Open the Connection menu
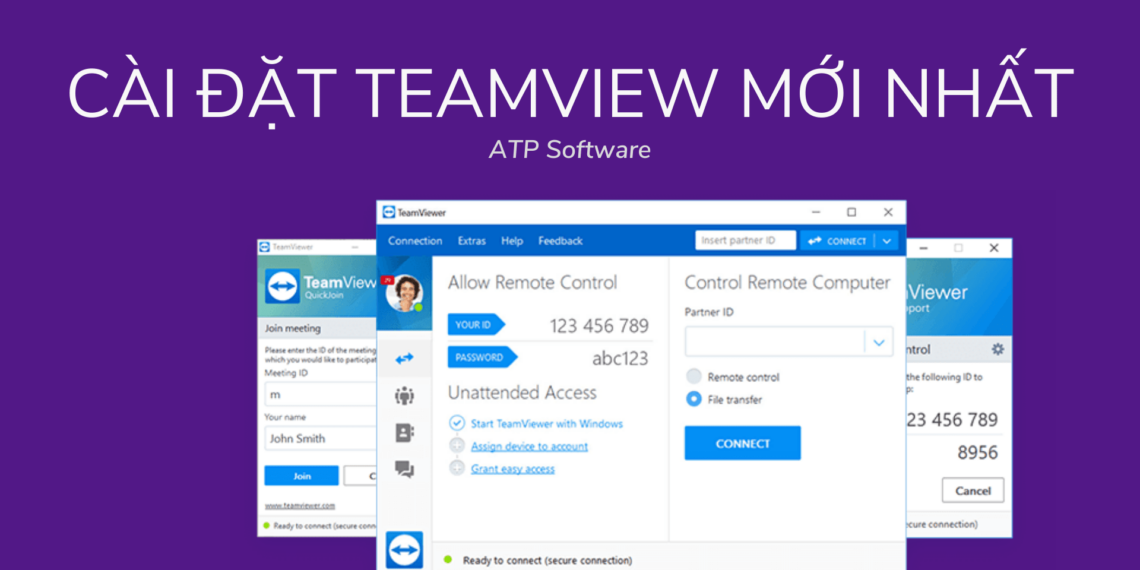 point(415,241)
